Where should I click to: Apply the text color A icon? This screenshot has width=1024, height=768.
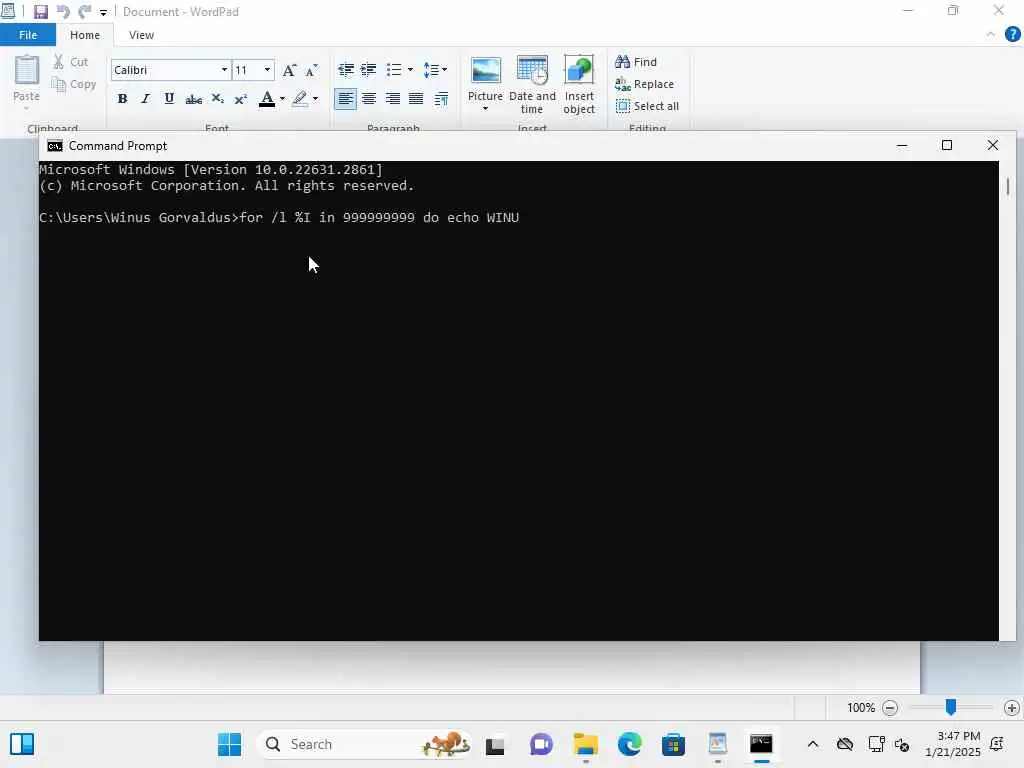point(266,99)
